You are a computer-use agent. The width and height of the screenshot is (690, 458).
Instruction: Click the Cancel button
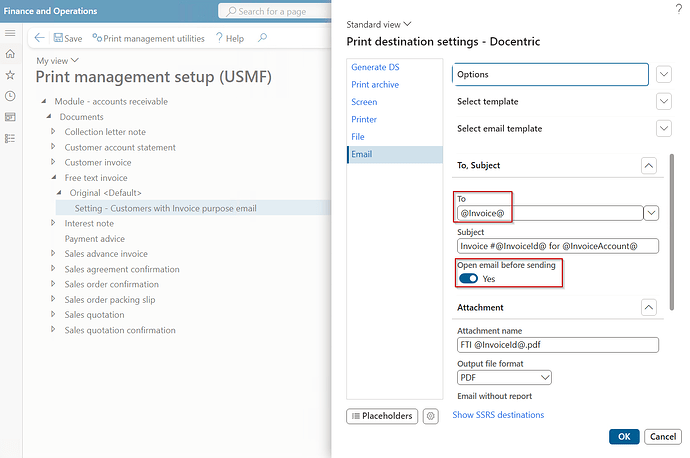(x=663, y=436)
